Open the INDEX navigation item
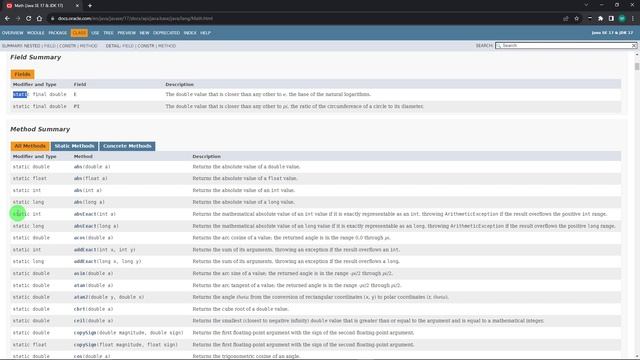This screenshot has height=360, width=640. point(190,33)
